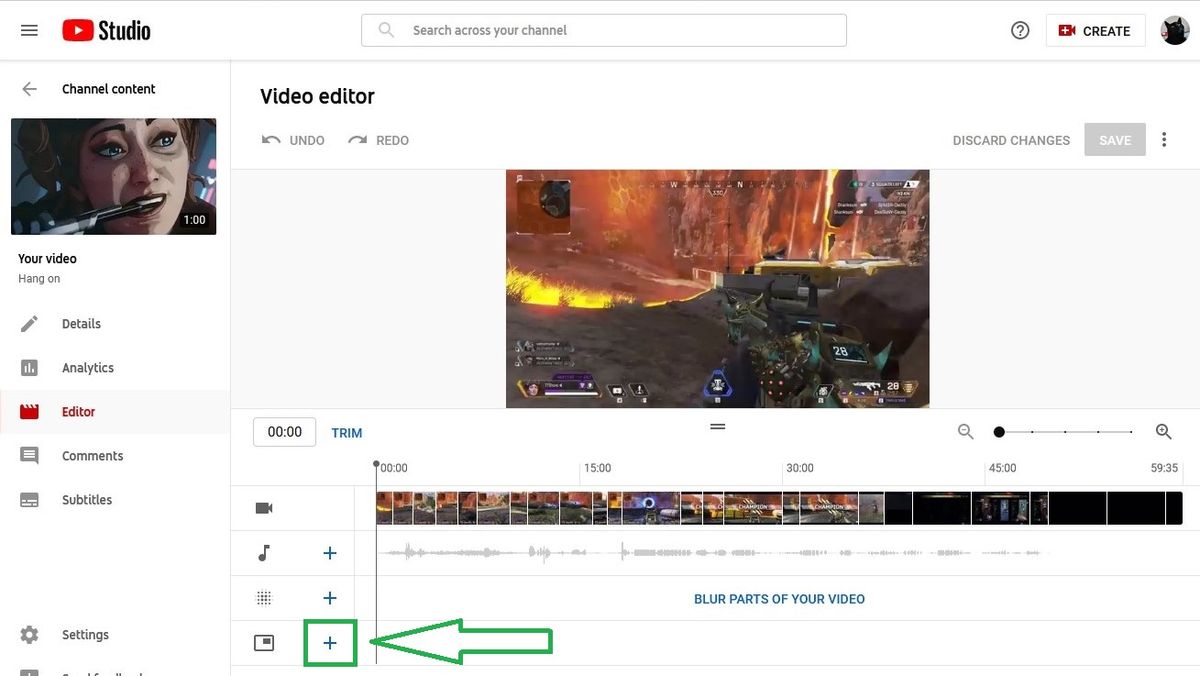Image resolution: width=1200 pixels, height=676 pixels.
Task: Open Analytics from the sidebar
Action: tap(89, 367)
